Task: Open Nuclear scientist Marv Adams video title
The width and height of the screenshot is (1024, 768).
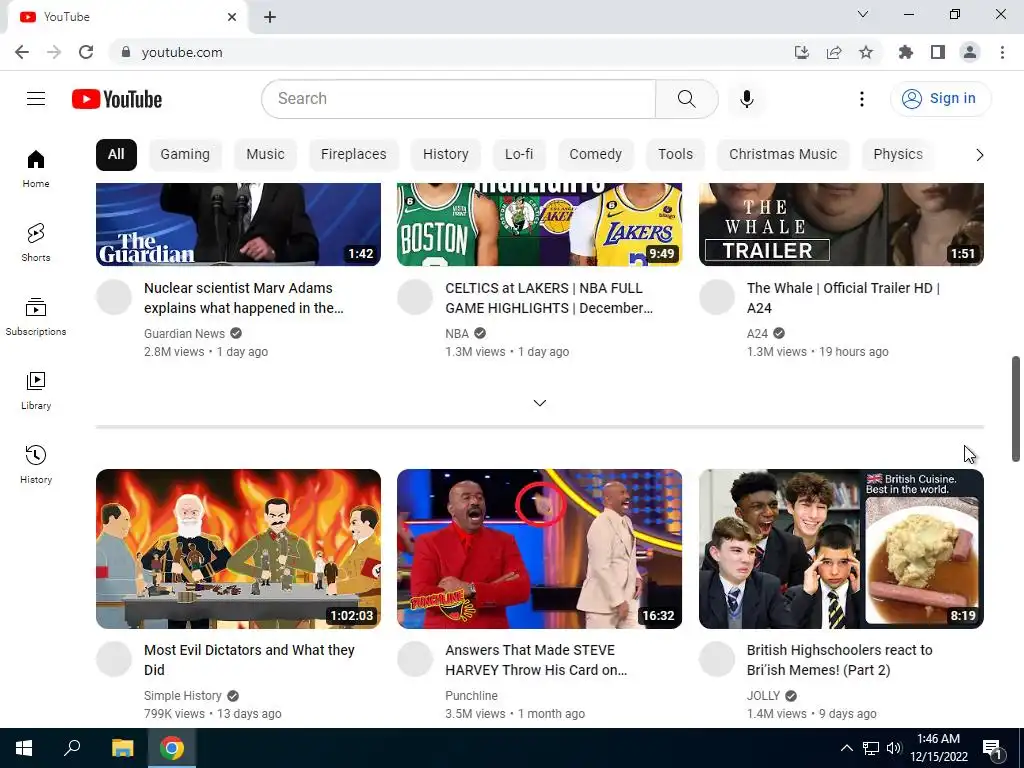Action: click(244, 298)
